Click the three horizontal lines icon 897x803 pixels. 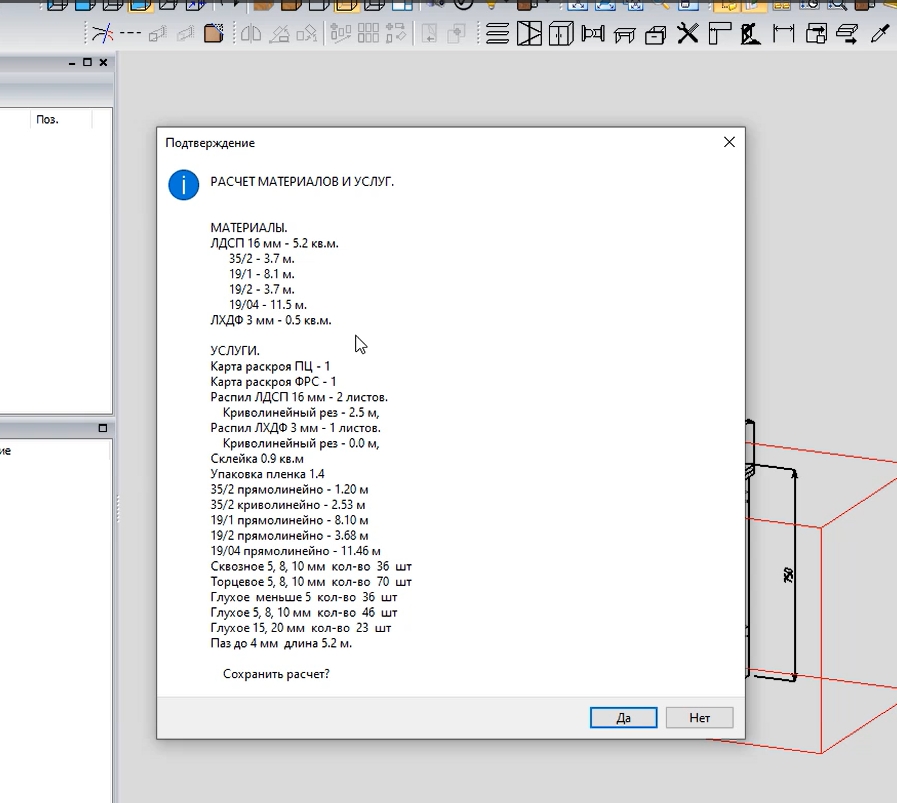click(497, 34)
